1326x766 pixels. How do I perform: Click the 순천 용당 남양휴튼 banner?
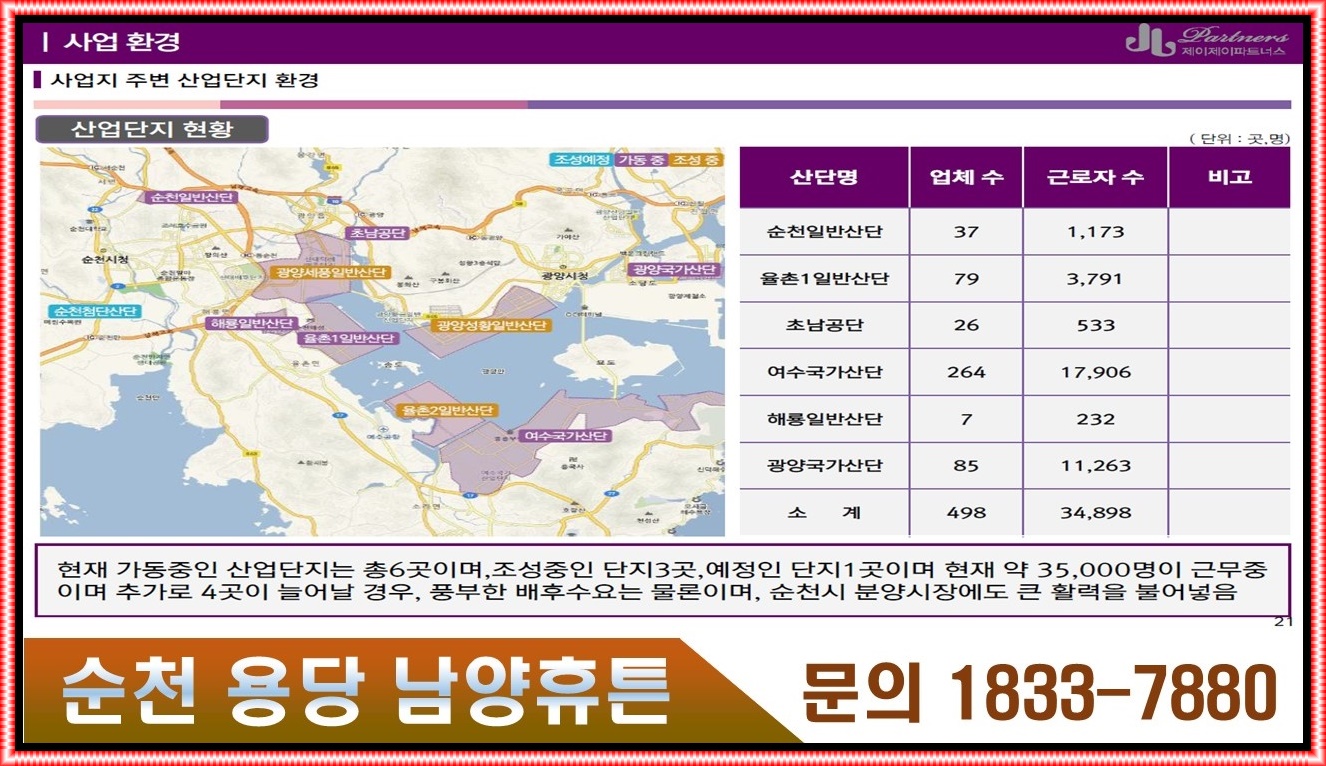pyautogui.click(x=365, y=692)
